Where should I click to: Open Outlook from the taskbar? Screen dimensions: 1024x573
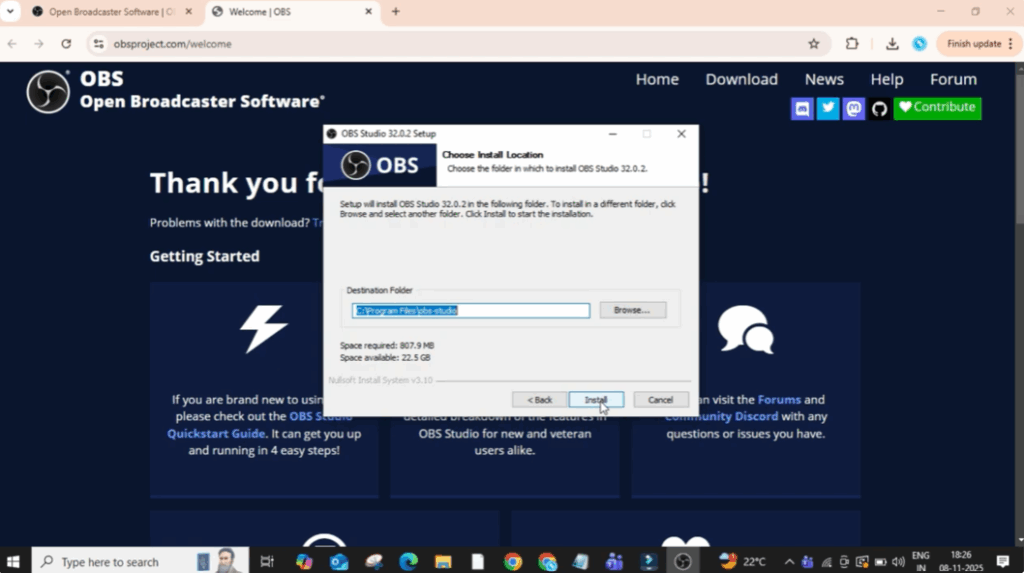click(x=339, y=561)
